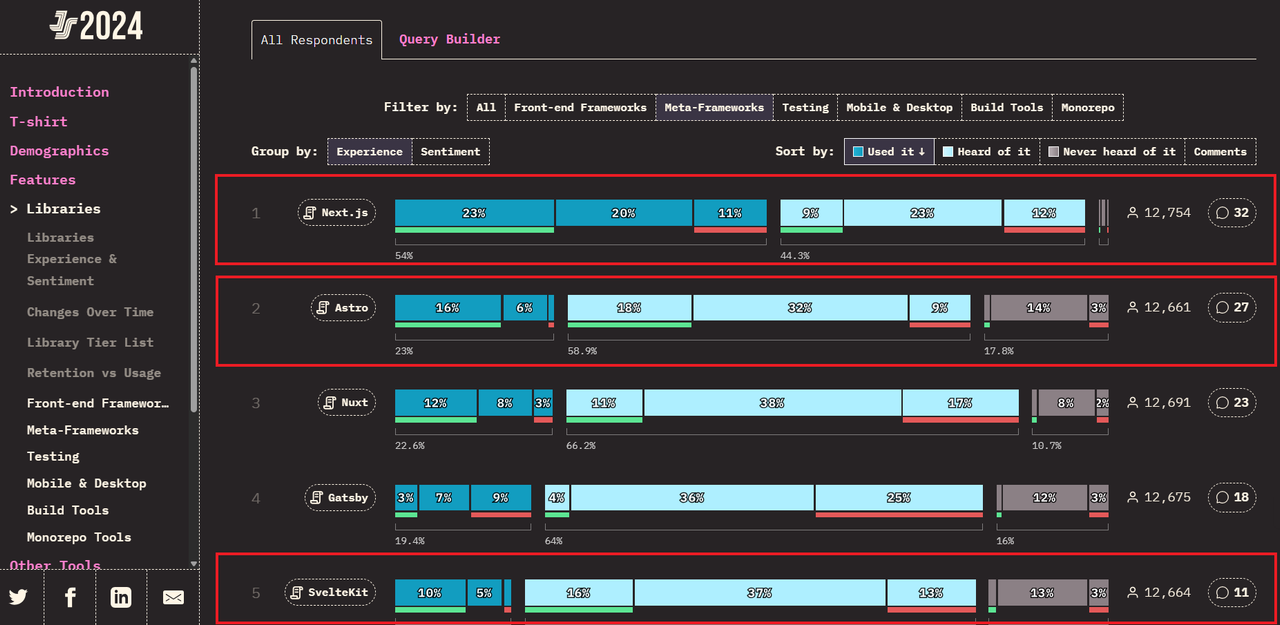Go to Features in sidebar
1280x625 pixels.
point(43,180)
